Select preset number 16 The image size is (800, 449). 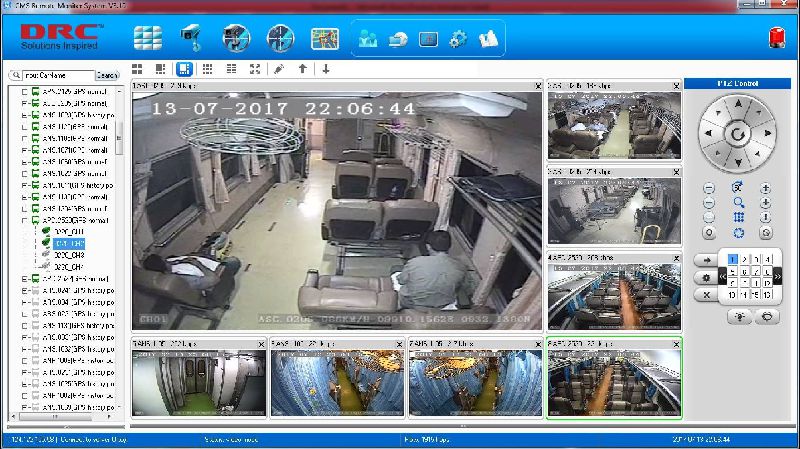(x=767, y=294)
